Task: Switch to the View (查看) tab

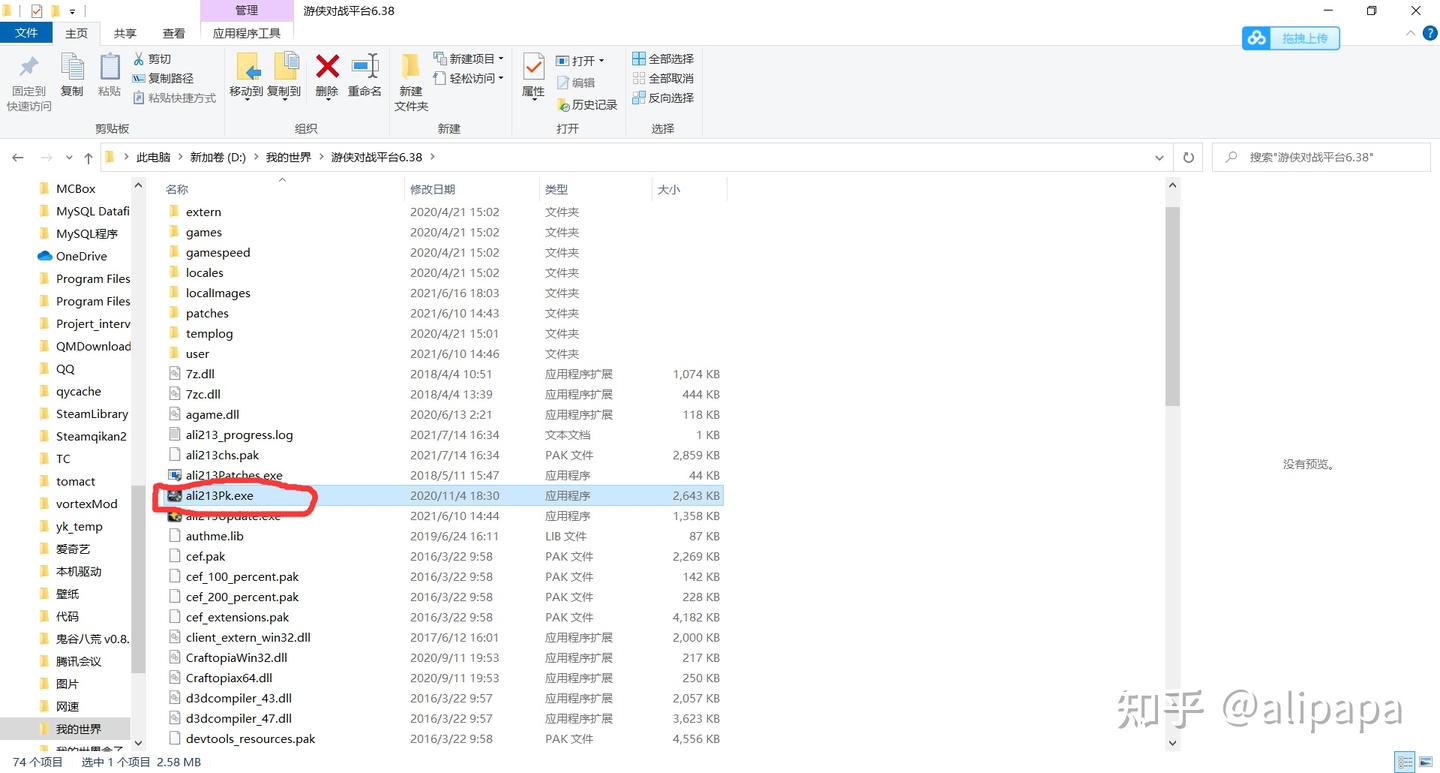Action: 174,33
